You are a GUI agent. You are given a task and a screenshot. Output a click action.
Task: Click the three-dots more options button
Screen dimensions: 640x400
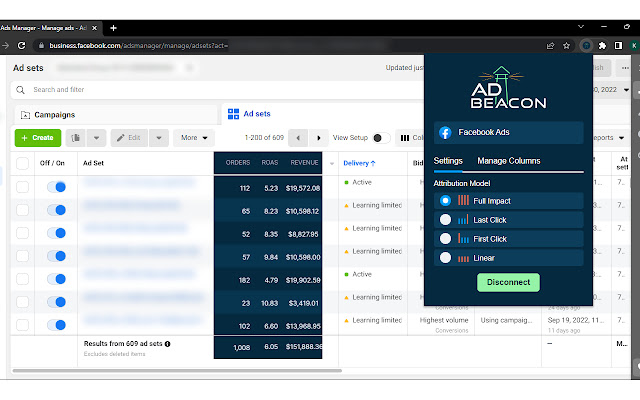click(x=625, y=68)
